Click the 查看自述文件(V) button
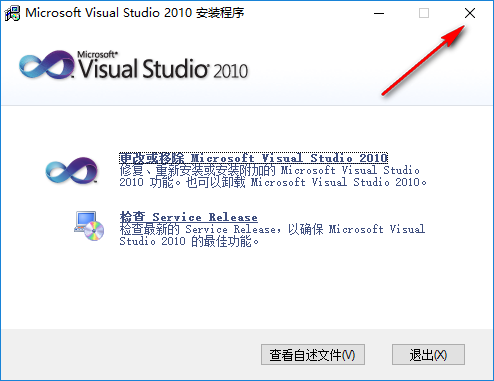Viewport: 494px width, 381px height. 313,355
